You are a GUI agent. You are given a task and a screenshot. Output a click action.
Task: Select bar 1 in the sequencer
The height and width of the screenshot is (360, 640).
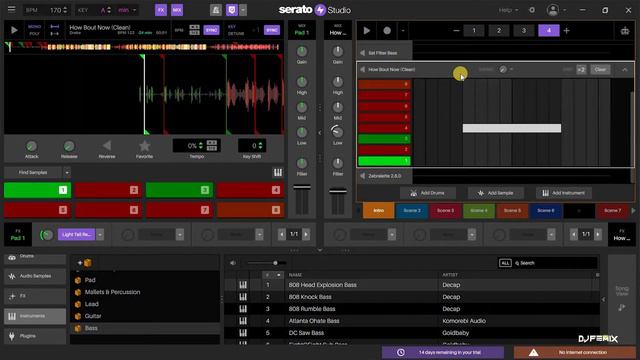point(474,30)
